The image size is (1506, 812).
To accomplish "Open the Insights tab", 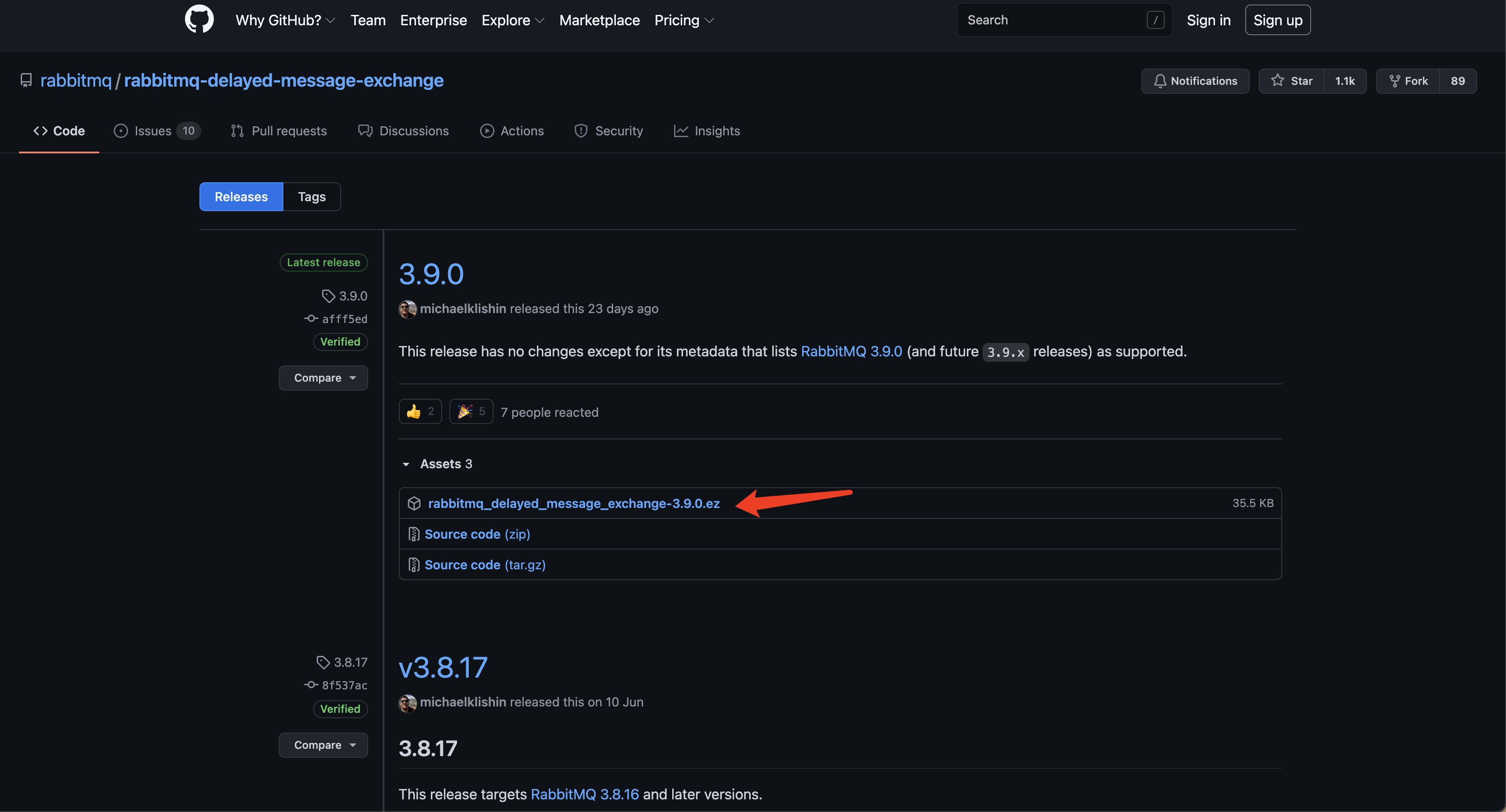I will [x=707, y=131].
